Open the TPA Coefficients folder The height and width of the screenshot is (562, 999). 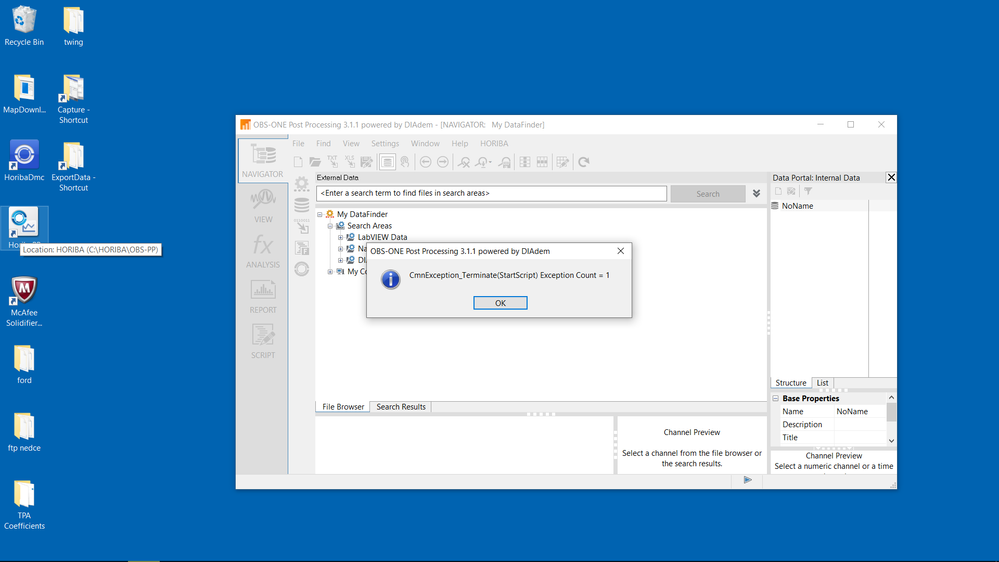[x=24, y=505]
